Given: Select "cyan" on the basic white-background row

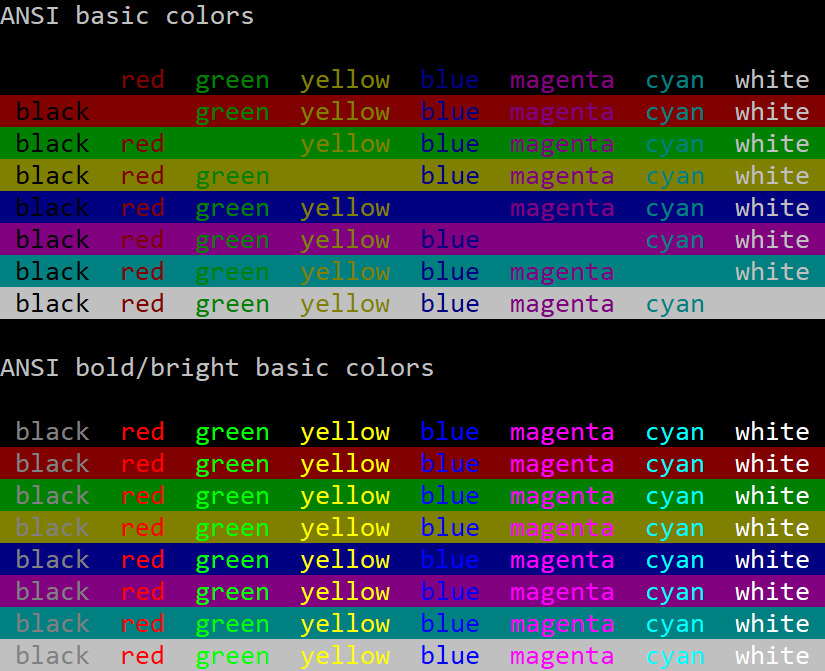Looking at the screenshot, I should click(675, 304).
